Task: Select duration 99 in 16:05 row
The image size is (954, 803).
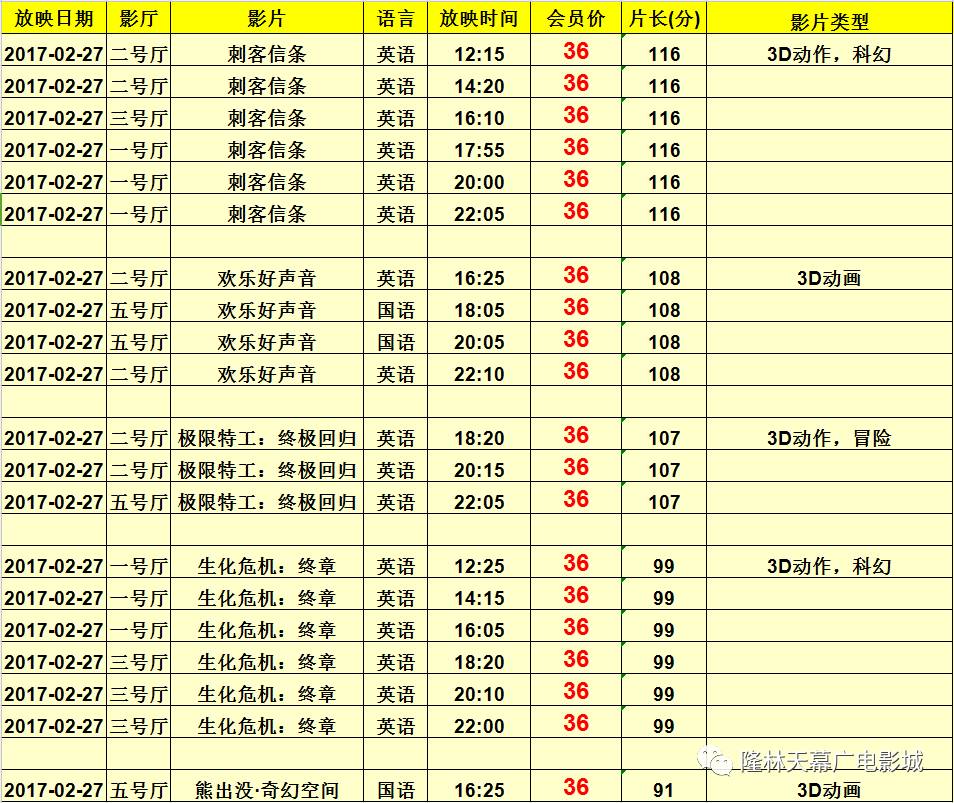Action: click(x=664, y=627)
